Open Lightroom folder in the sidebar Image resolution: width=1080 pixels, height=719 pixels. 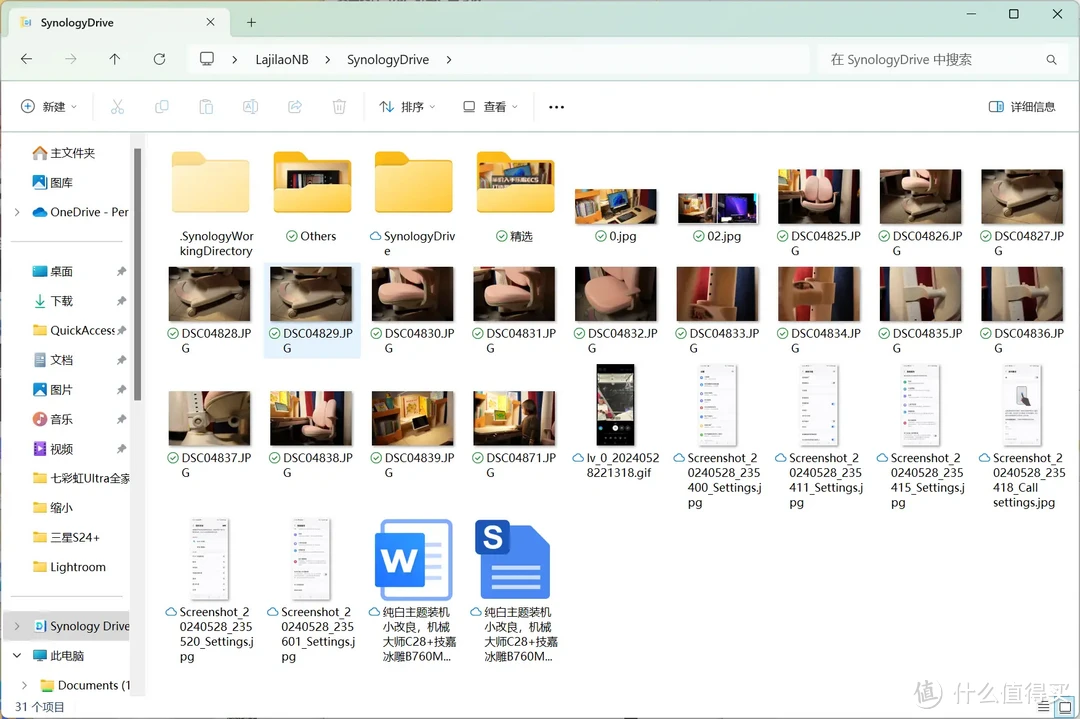click(x=78, y=567)
